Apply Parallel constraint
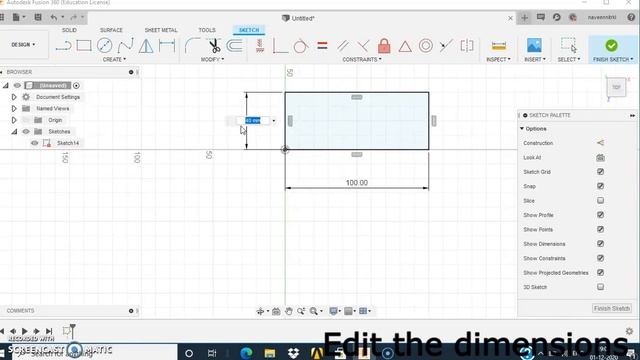640x360 pixels. 343,46
